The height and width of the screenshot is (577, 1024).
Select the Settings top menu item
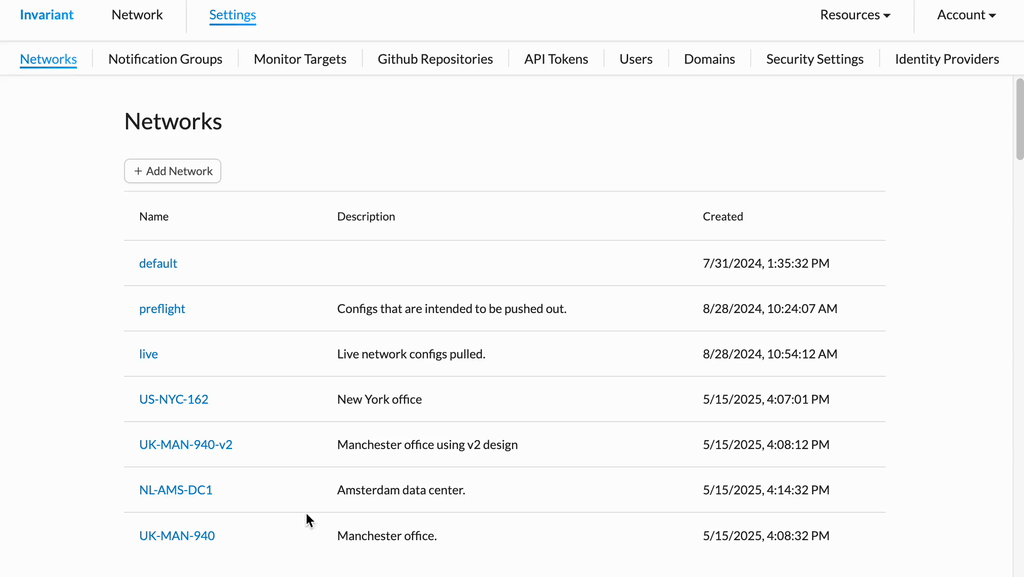pyautogui.click(x=232, y=15)
